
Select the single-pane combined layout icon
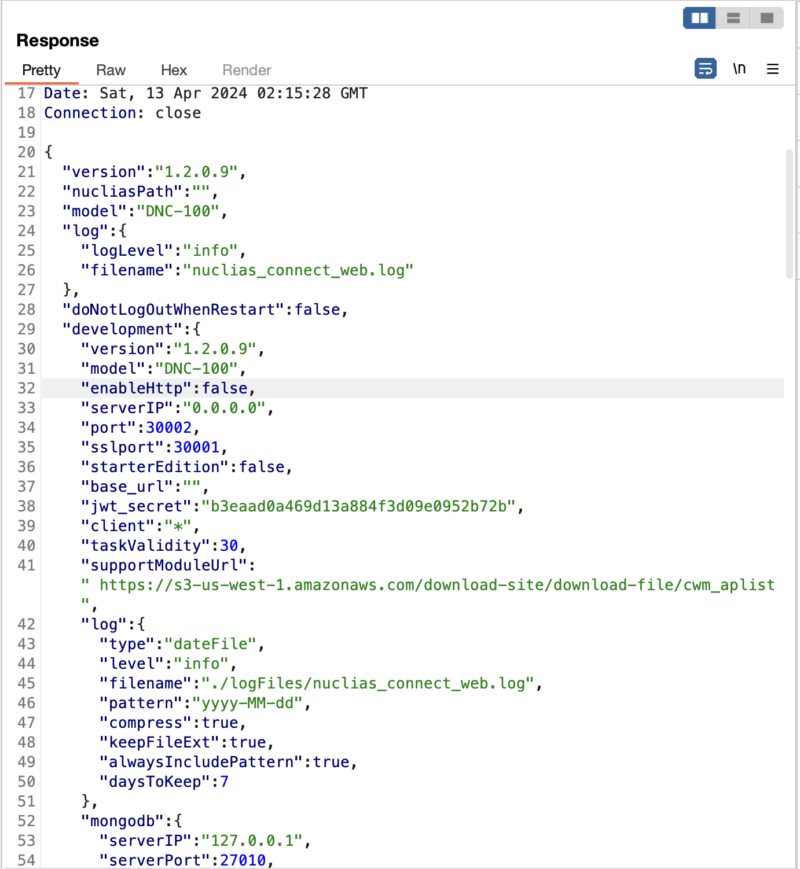pyautogui.click(x=766, y=18)
